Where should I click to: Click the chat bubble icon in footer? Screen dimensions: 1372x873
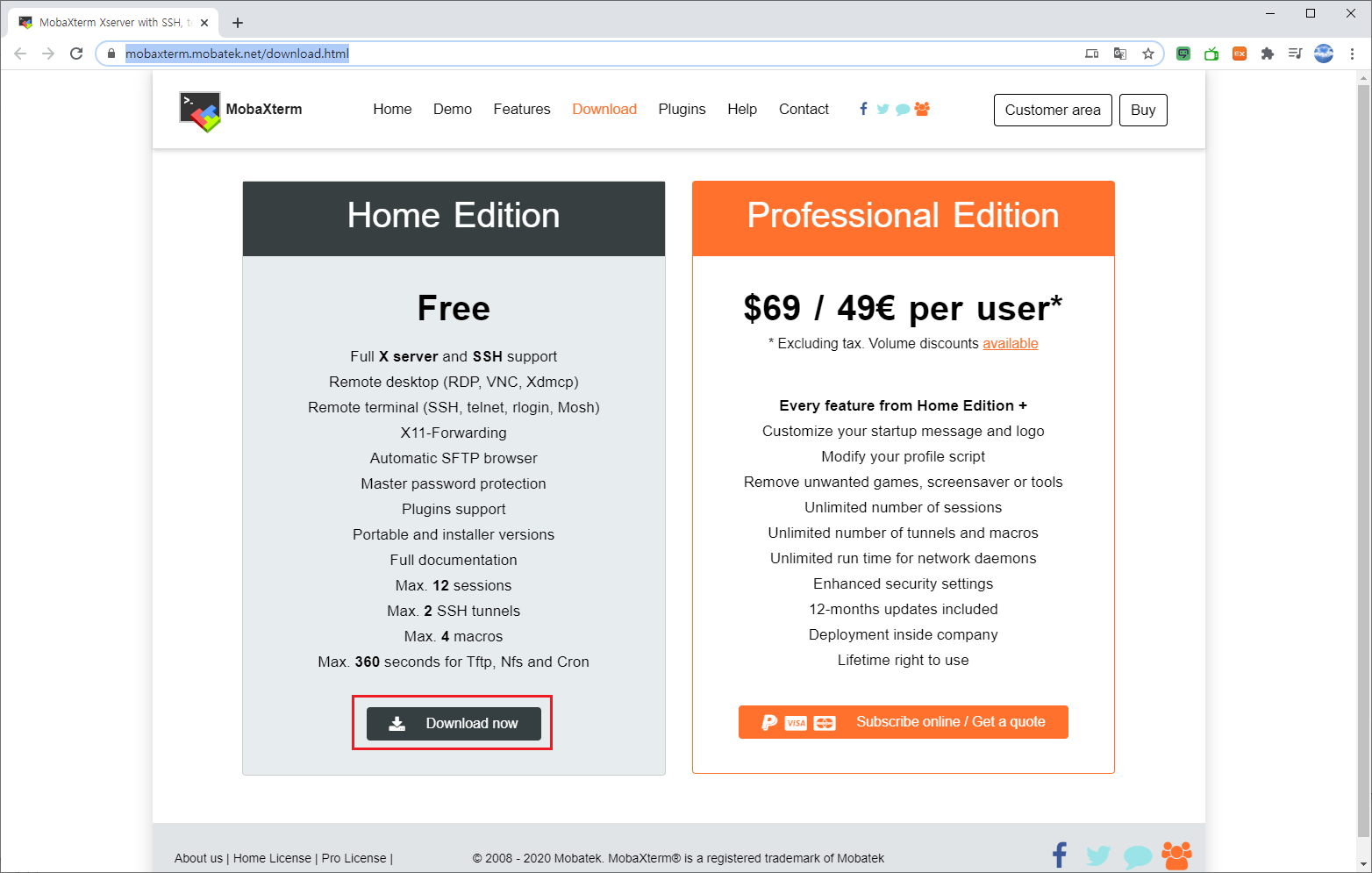1138,856
